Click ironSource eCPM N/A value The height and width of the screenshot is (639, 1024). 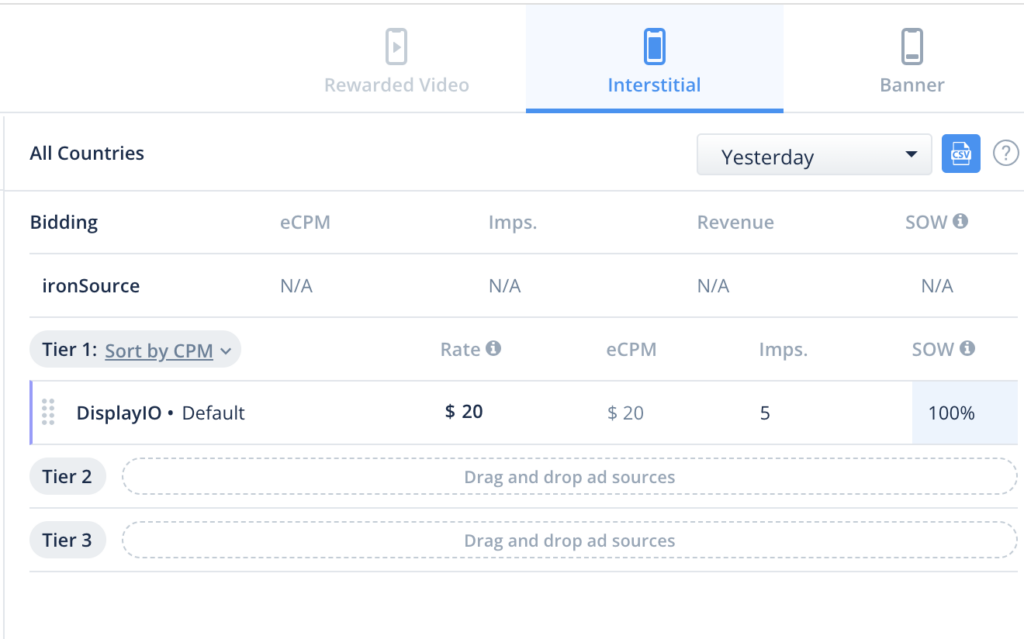(296, 286)
